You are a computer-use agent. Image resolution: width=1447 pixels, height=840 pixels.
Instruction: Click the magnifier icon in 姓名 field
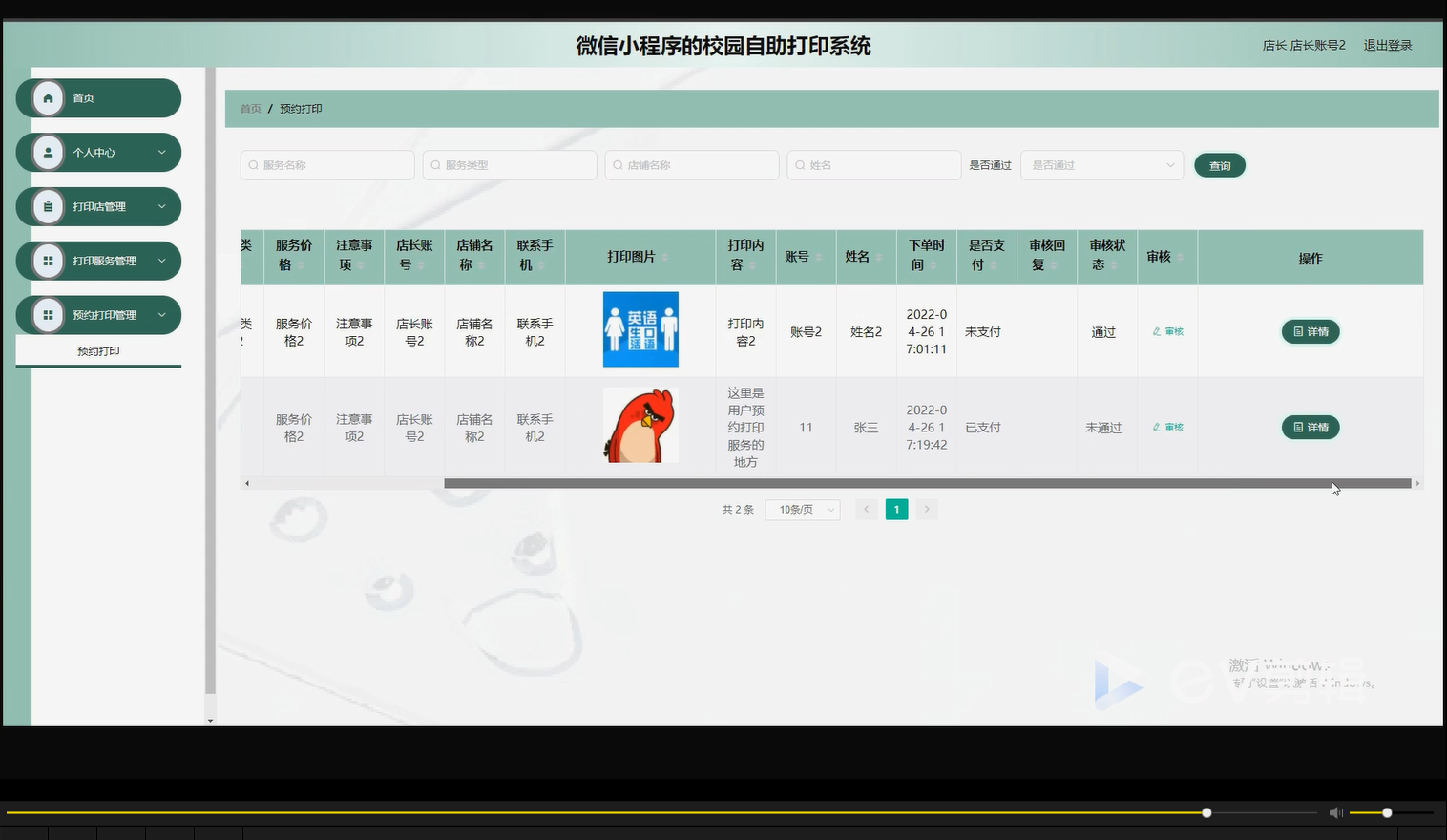click(x=799, y=164)
